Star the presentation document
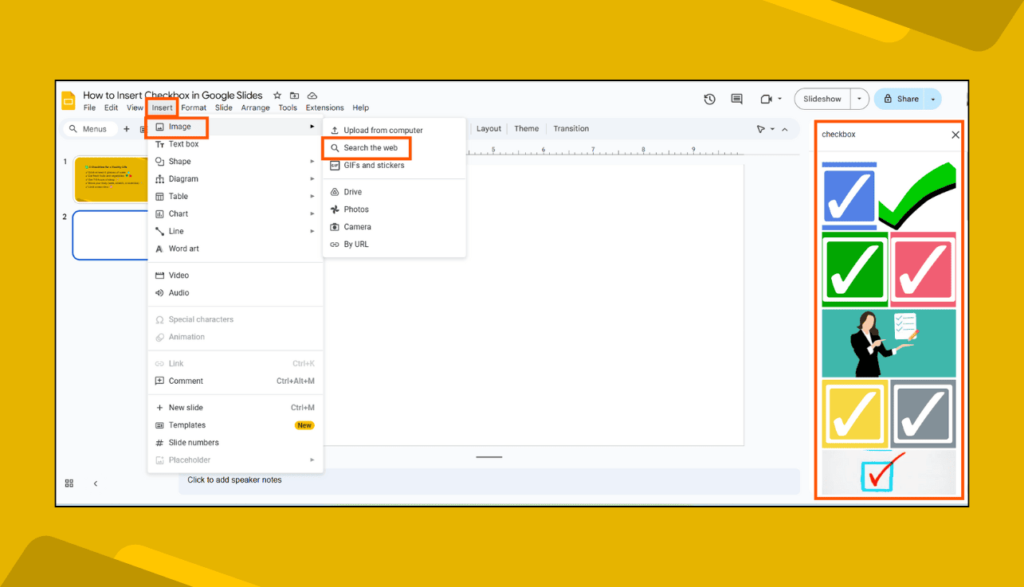This screenshot has height=587, width=1024. (277, 95)
